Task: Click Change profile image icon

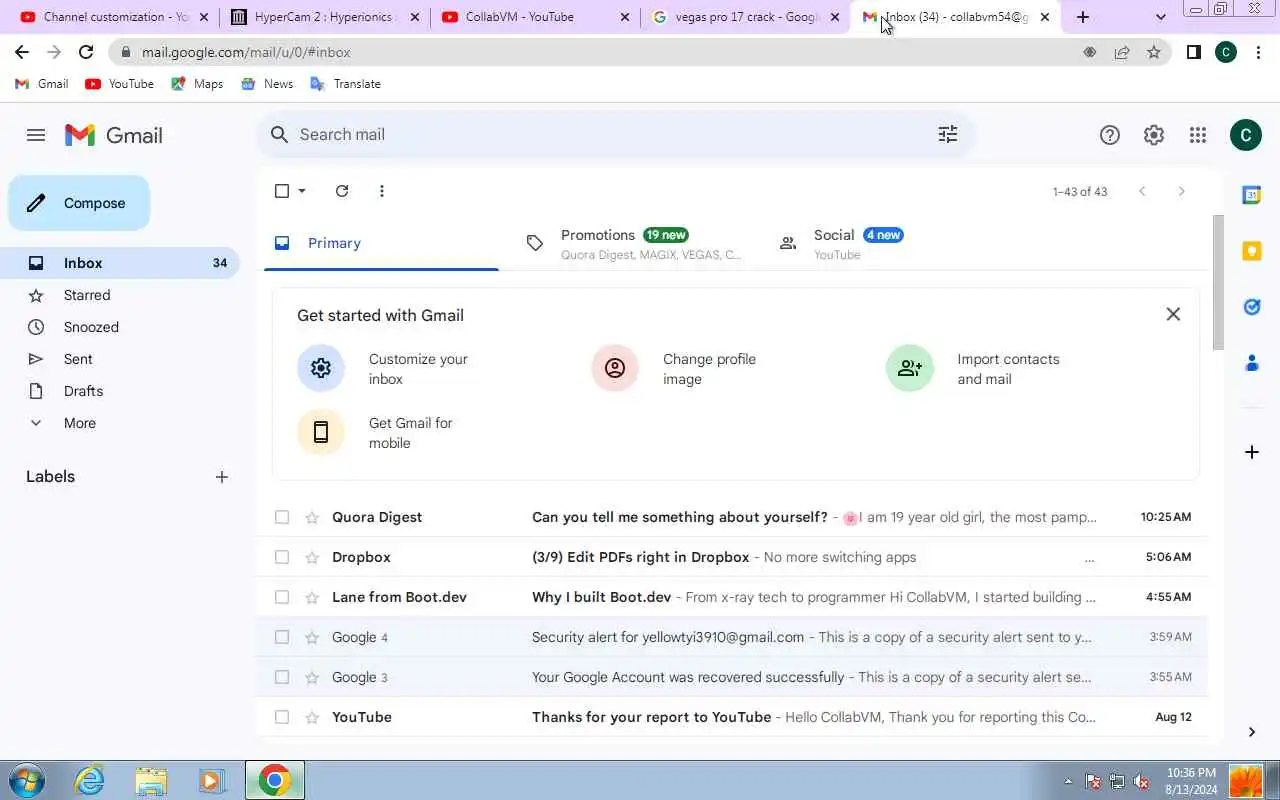Action: 615,368
